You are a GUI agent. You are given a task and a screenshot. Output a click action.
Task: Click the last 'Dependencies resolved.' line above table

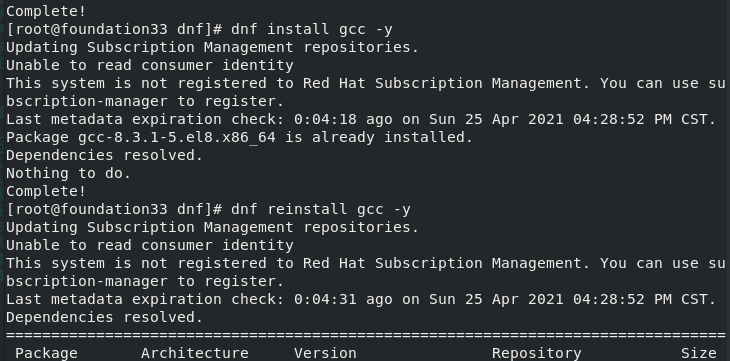tap(105, 318)
